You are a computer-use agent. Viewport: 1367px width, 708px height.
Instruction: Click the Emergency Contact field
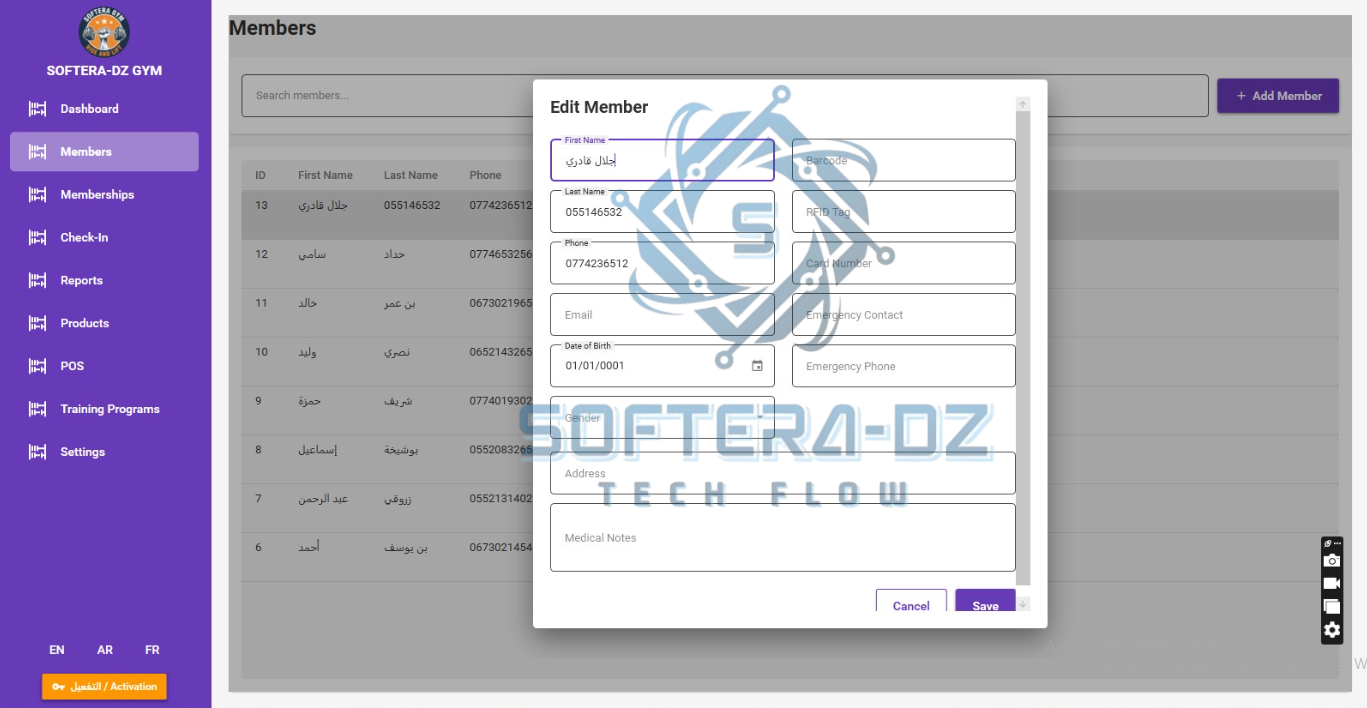(x=904, y=314)
